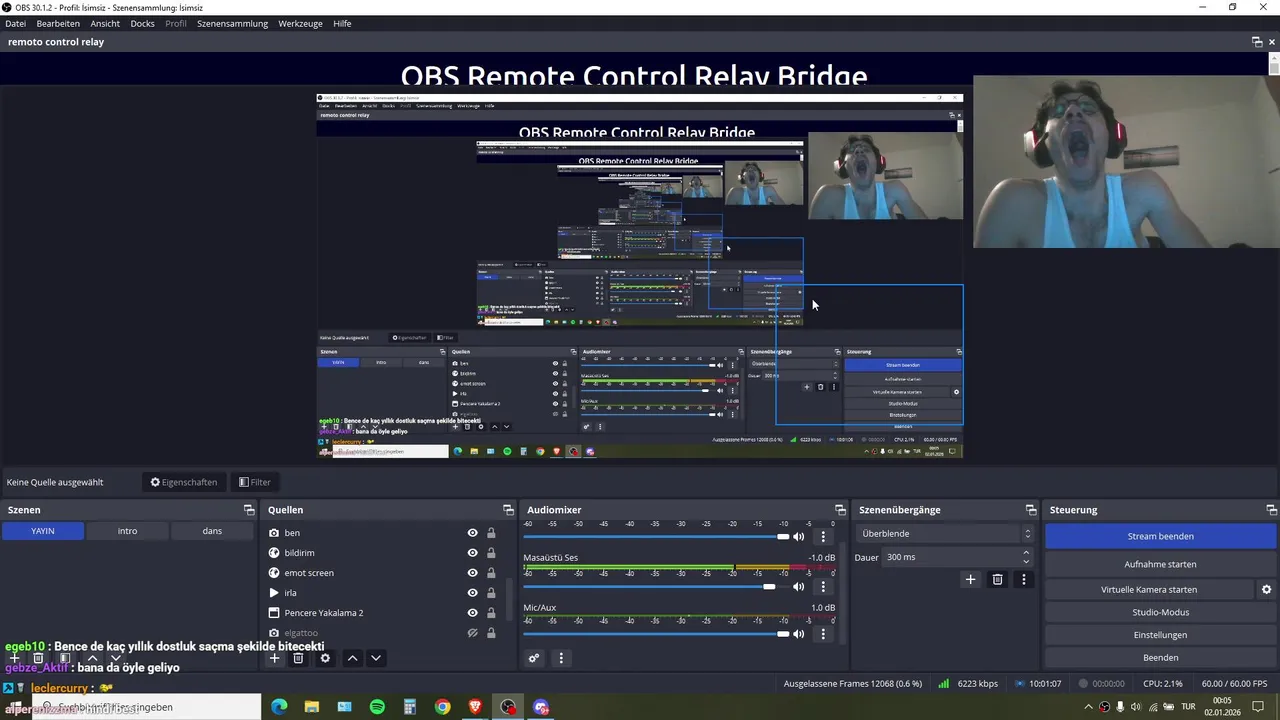The image size is (1280, 720).
Task: Open Masaüstü Ses three-dot options
Action: tap(823, 586)
